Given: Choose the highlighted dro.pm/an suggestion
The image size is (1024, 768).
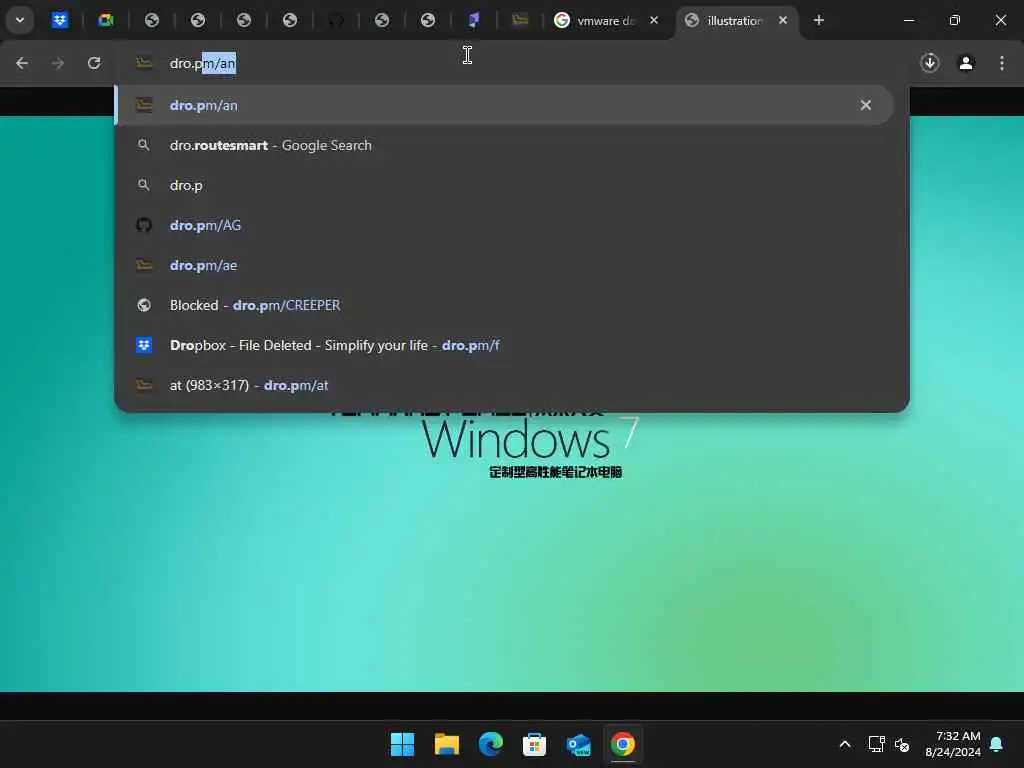Looking at the screenshot, I should pos(504,105).
